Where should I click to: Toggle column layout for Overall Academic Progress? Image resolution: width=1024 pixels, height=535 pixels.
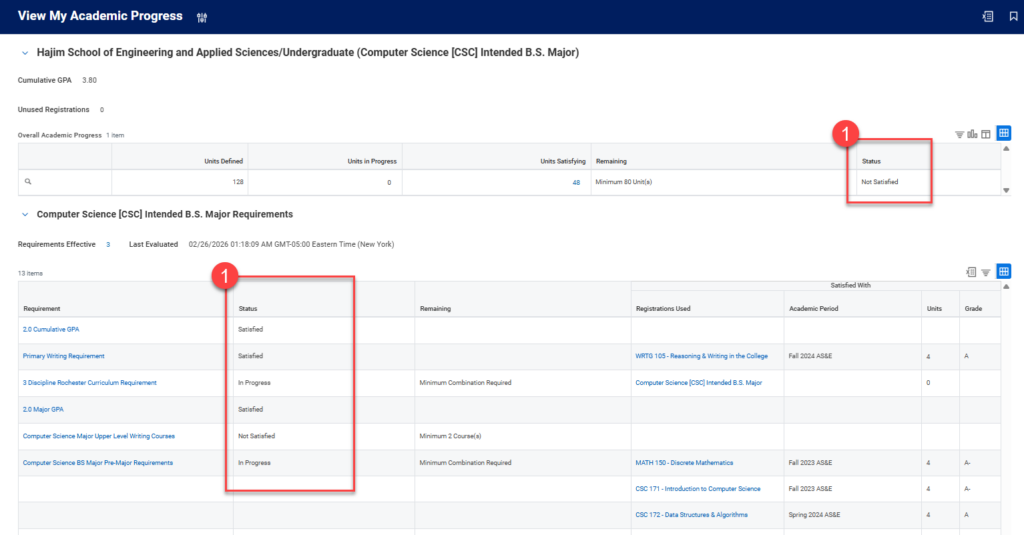(985, 134)
